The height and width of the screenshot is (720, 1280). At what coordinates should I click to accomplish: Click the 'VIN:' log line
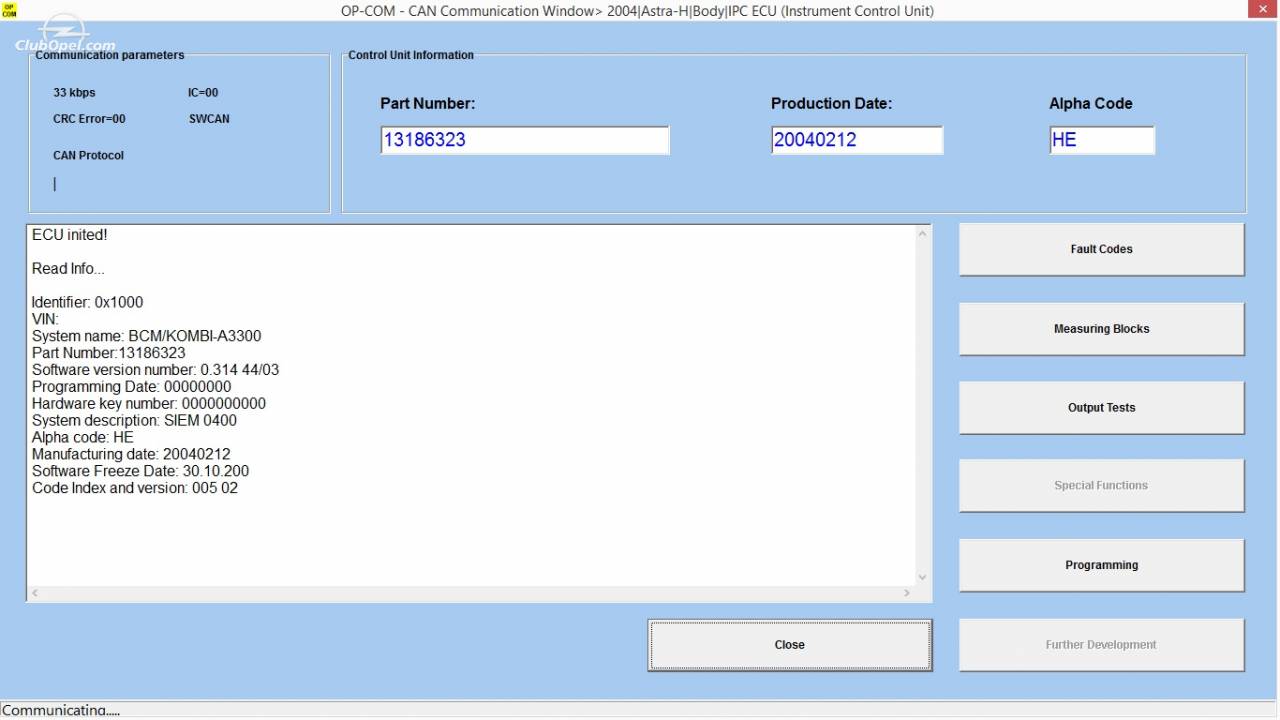click(x=45, y=319)
